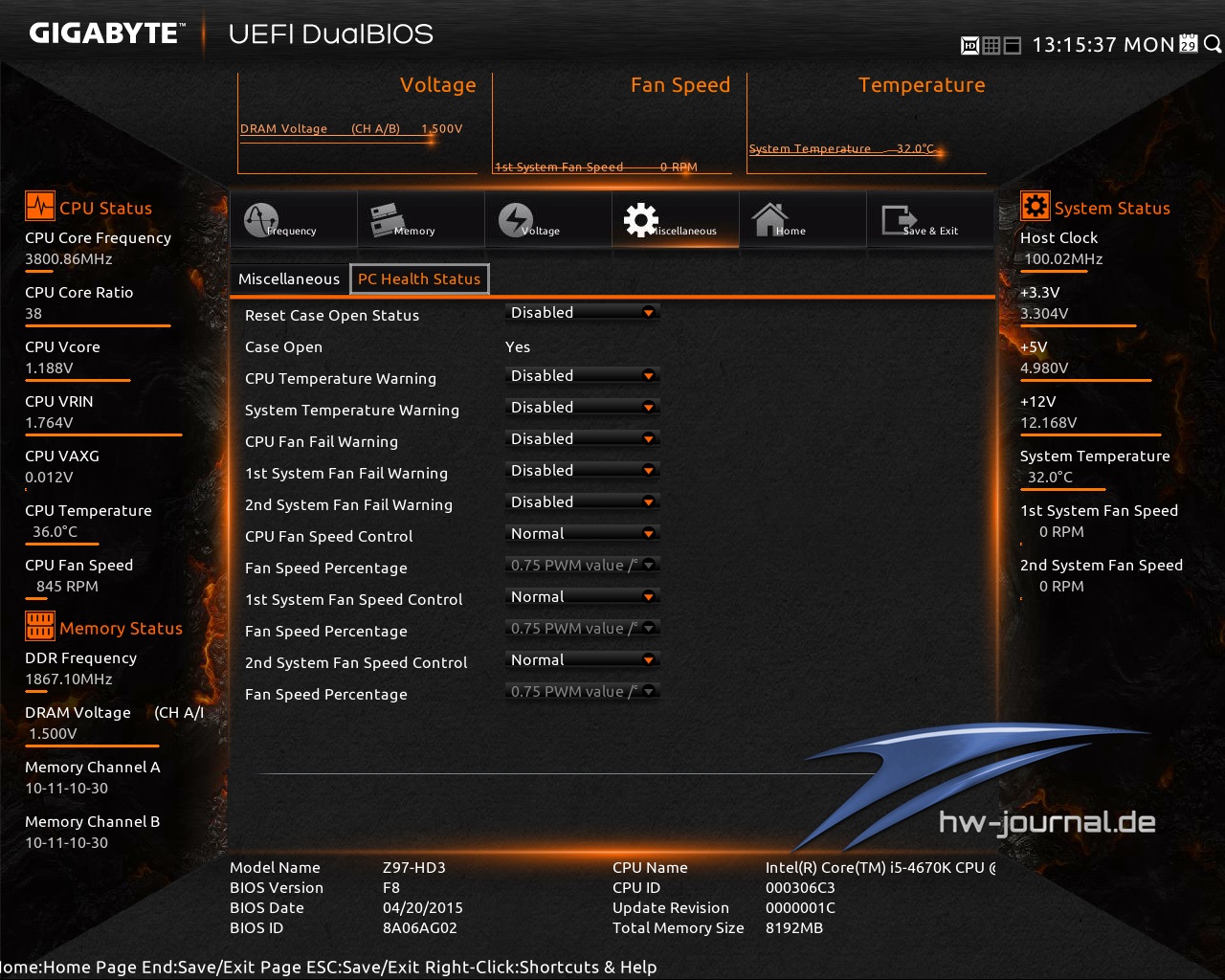Switch to the Miscellaneous tab
Viewport: 1225px width, 980px height.
coord(289,278)
